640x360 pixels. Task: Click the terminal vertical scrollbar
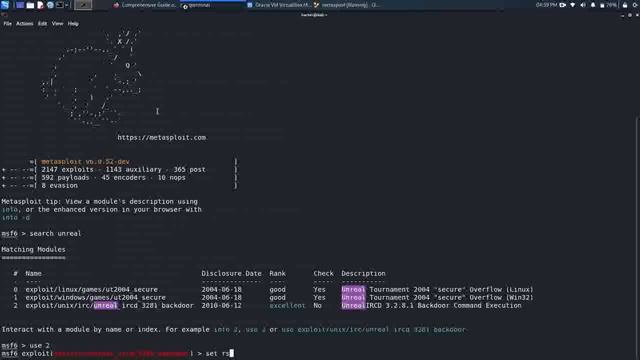(638, 237)
